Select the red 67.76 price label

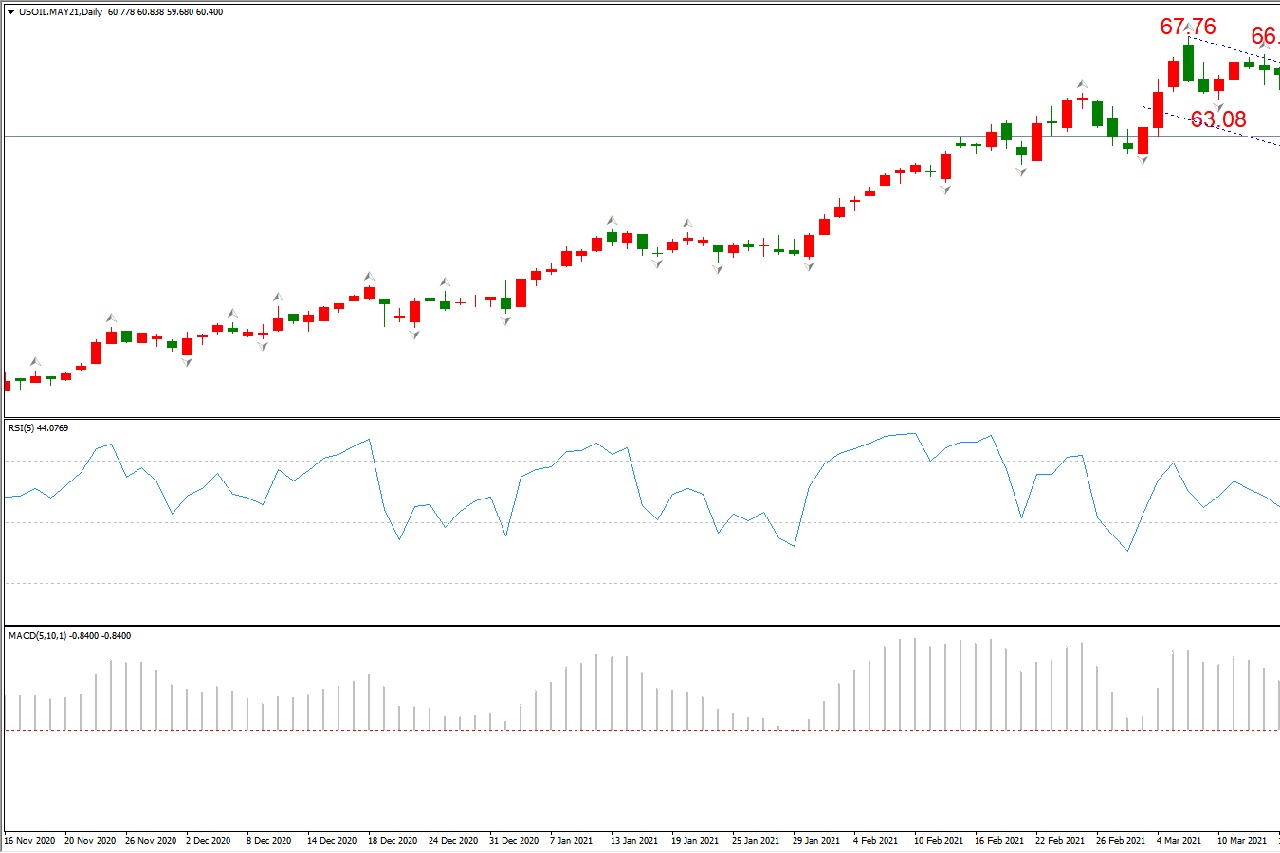point(1187,27)
